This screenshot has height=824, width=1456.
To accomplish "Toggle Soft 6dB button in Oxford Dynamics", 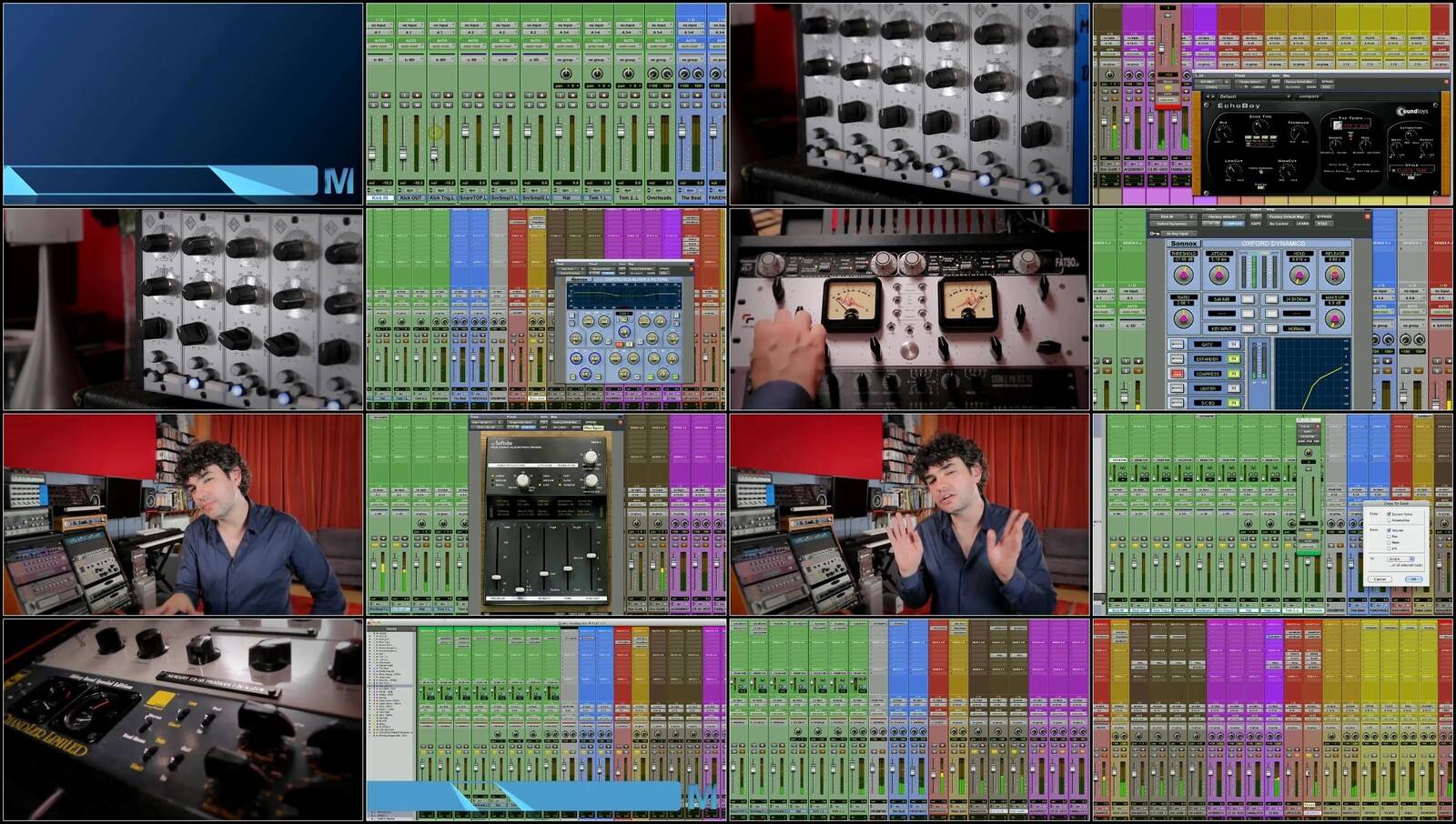I will click(1248, 299).
